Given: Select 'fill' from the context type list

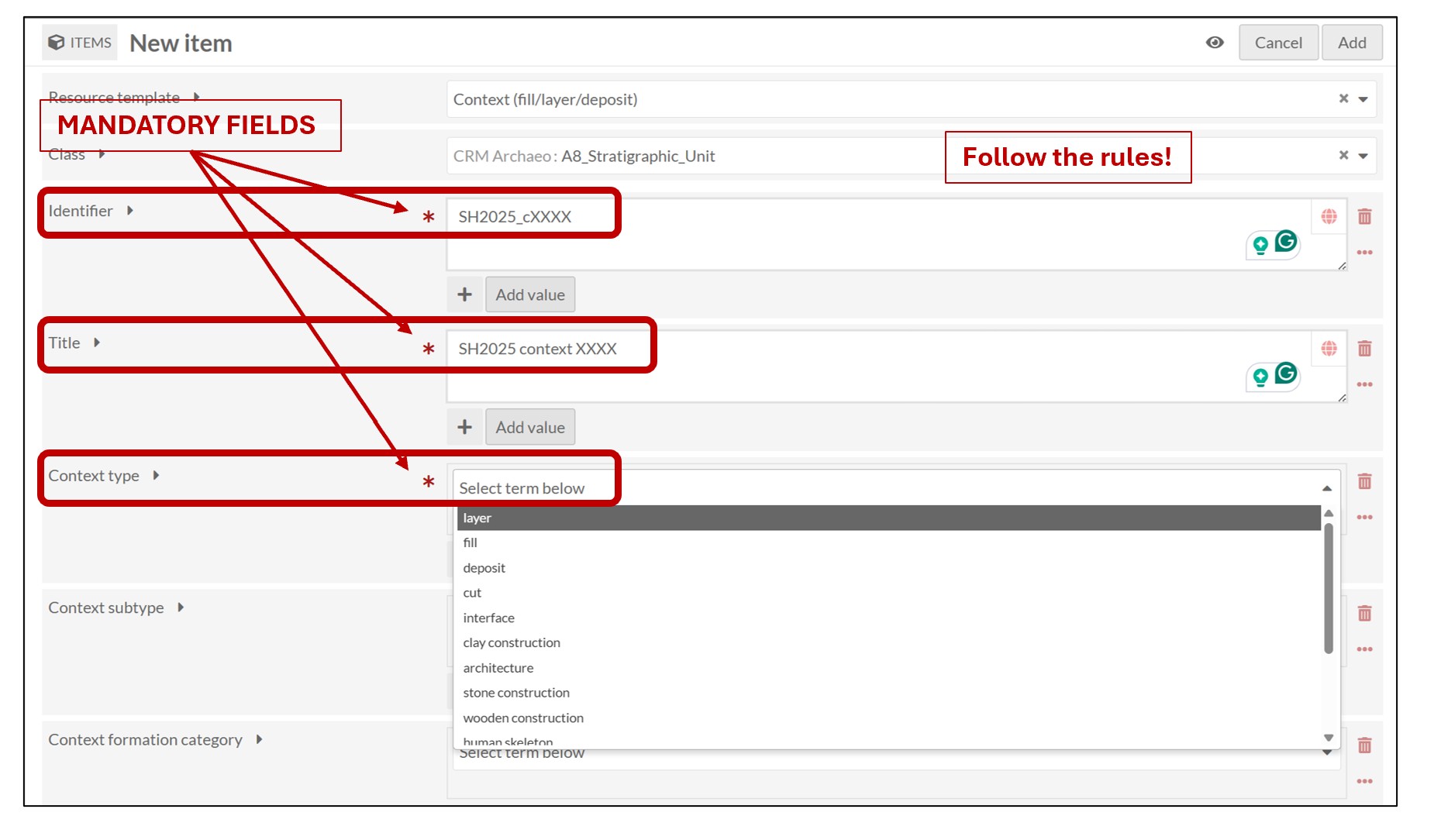Looking at the screenshot, I should (x=471, y=543).
